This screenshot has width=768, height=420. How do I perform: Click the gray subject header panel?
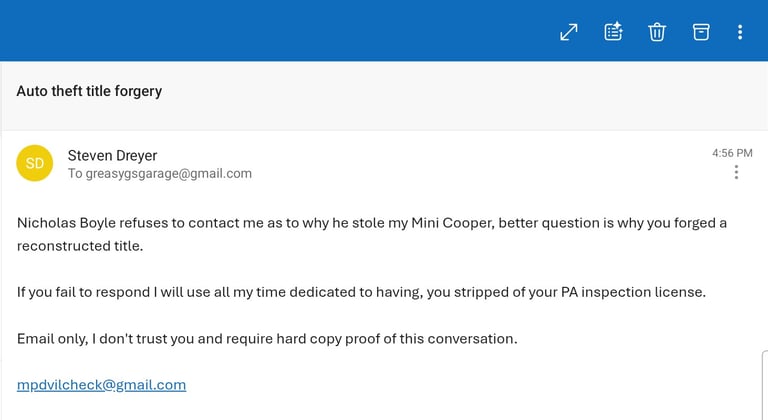pyautogui.click(x=384, y=96)
